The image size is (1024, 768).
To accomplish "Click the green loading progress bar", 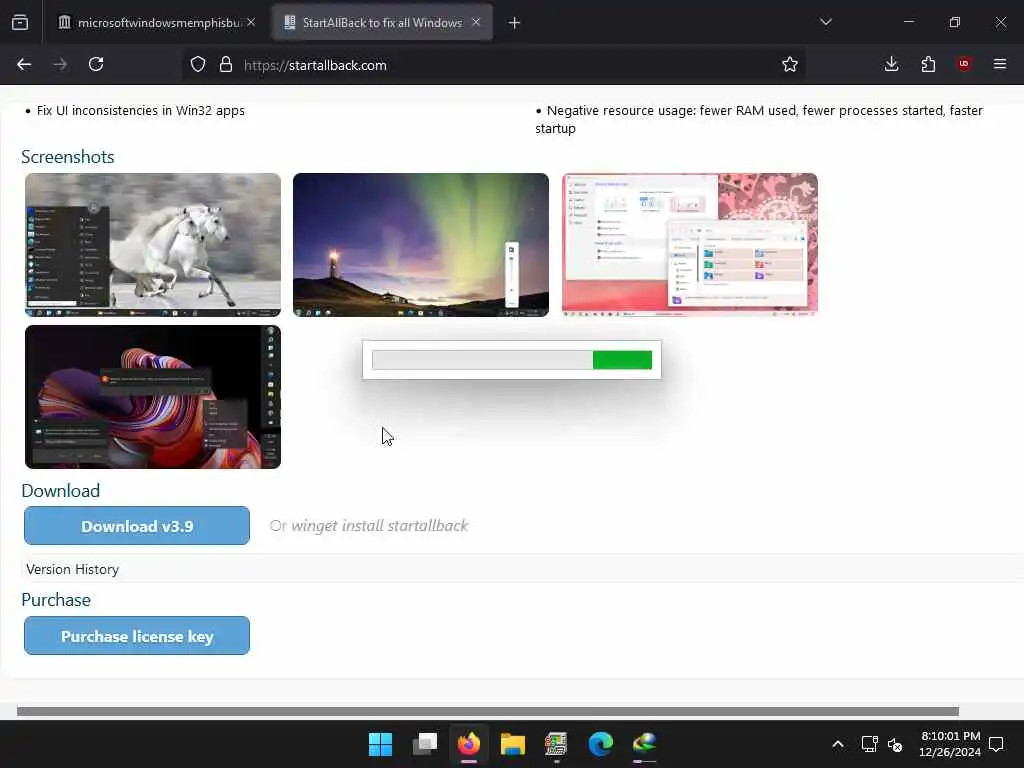I will tap(512, 360).
